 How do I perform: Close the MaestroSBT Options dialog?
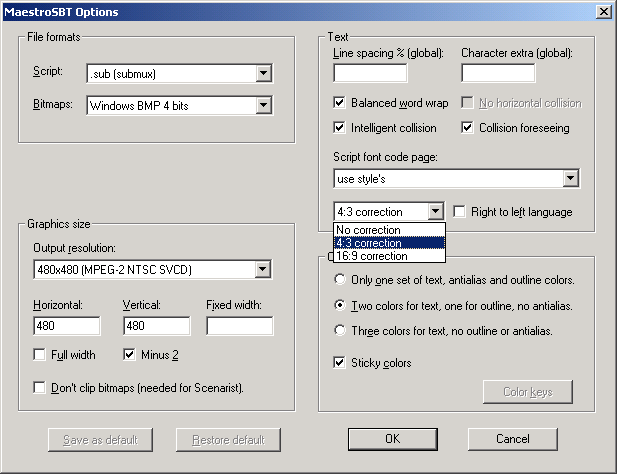point(603,12)
